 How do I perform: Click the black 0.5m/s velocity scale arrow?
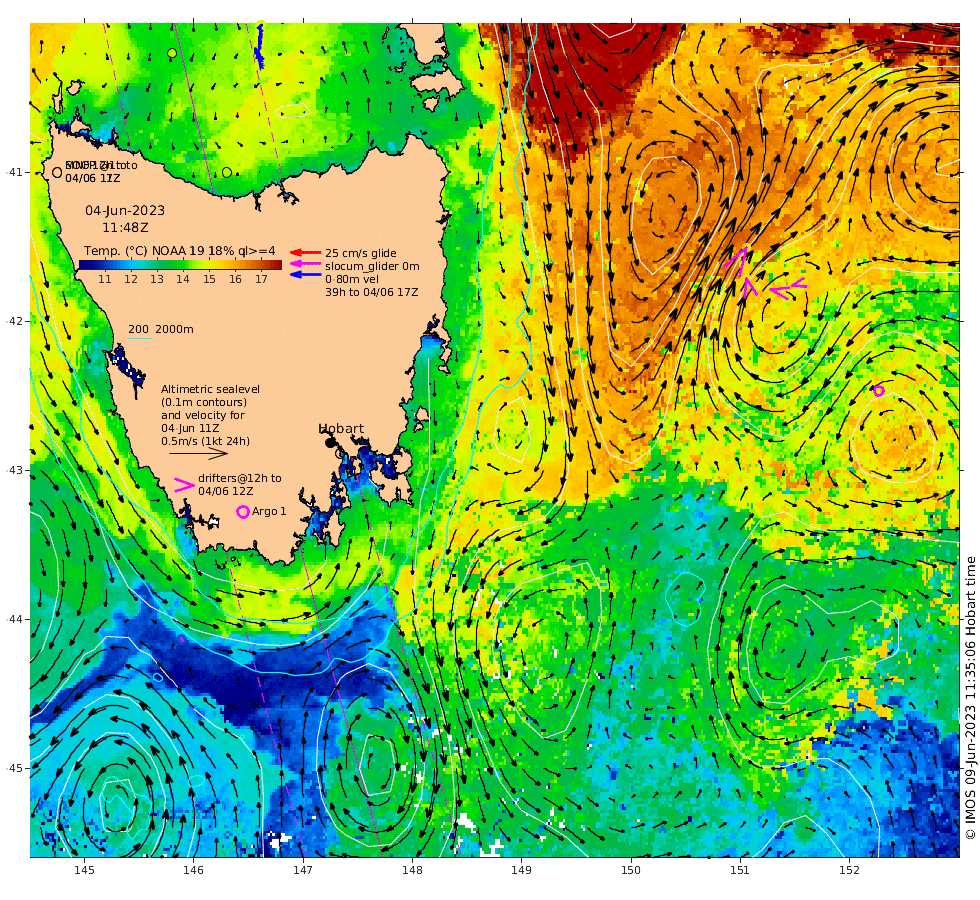(x=198, y=453)
